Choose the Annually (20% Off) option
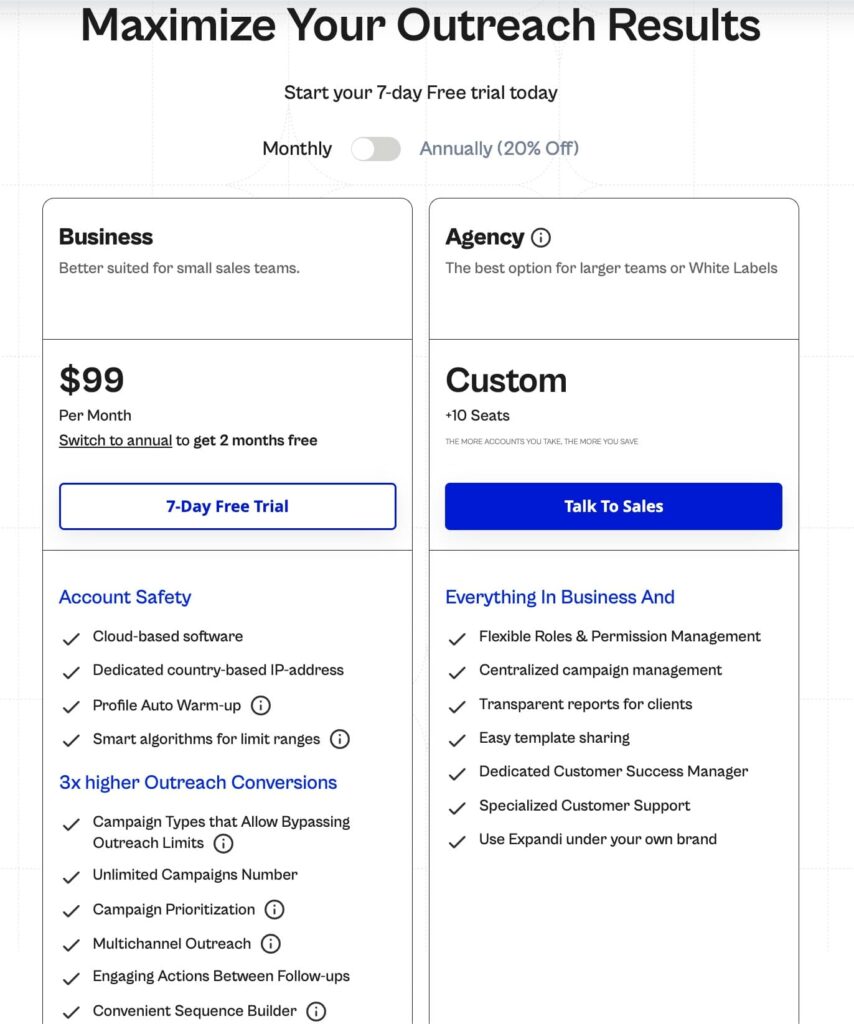The height and width of the screenshot is (1024, 854). coord(499,149)
